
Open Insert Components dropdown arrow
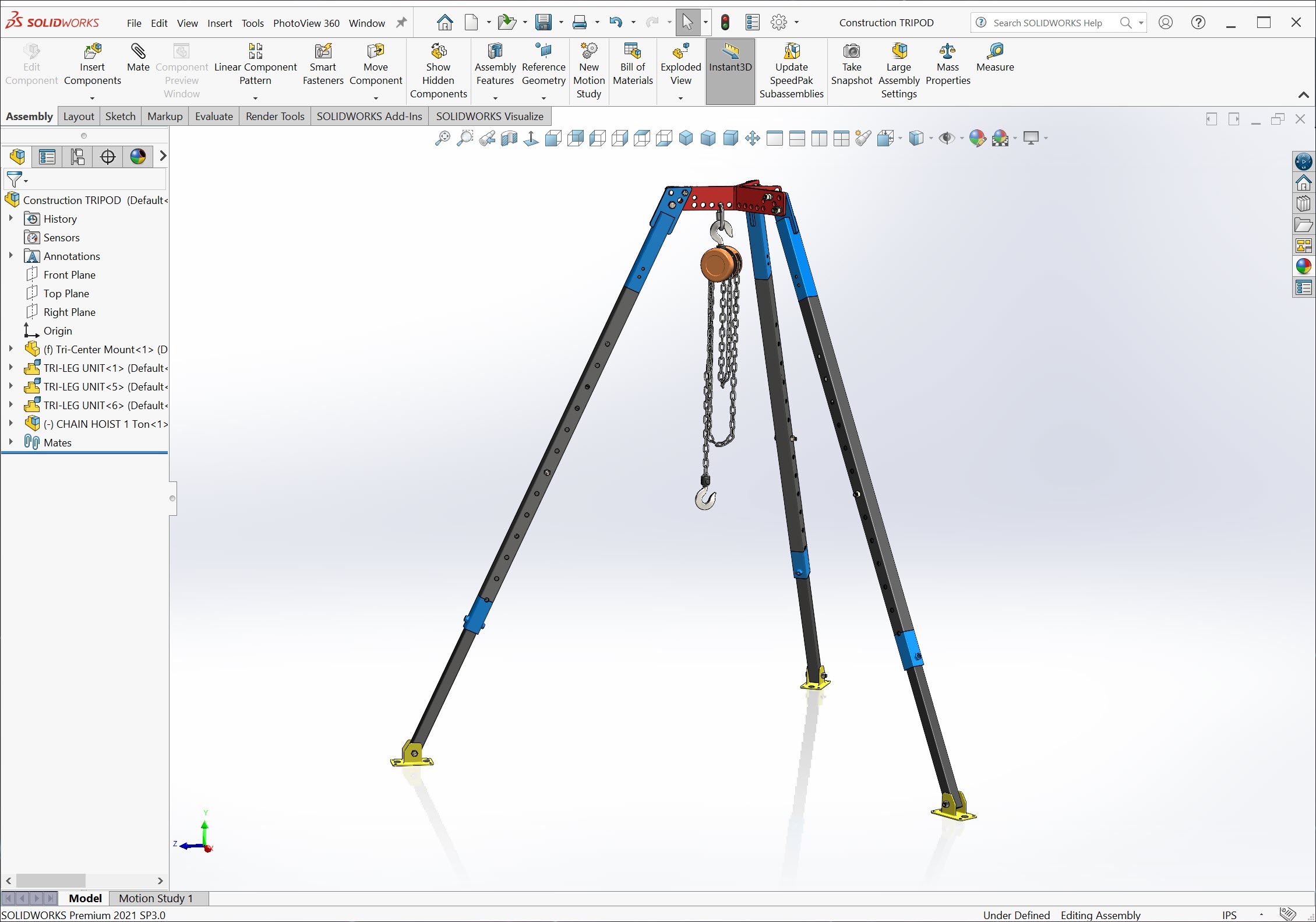[x=92, y=98]
